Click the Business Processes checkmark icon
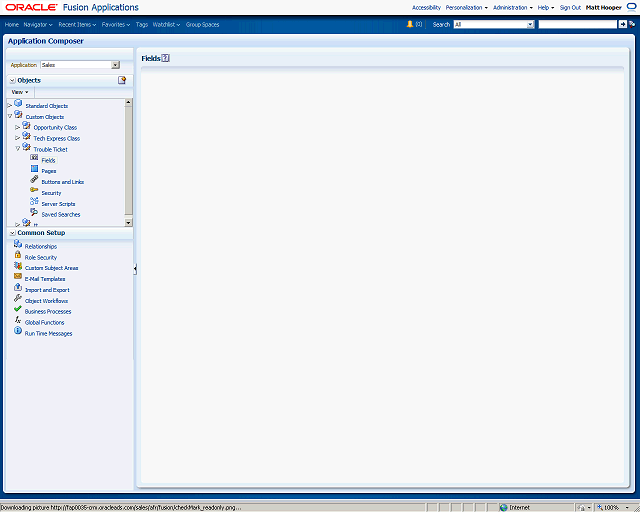Screen dimensions: 640x512 pyautogui.click(x=18, y=309)
